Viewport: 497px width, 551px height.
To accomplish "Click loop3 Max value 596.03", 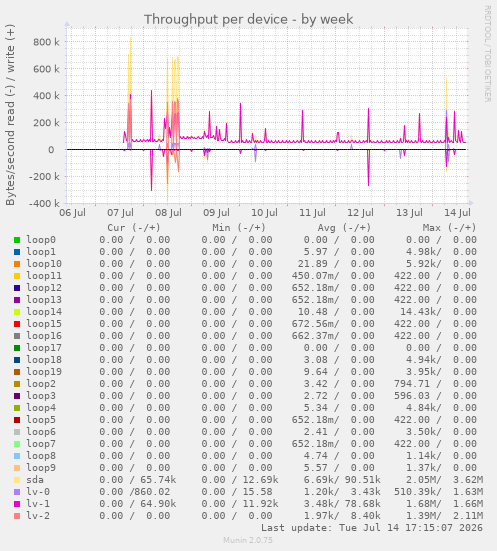I will [x=412, y=396].
